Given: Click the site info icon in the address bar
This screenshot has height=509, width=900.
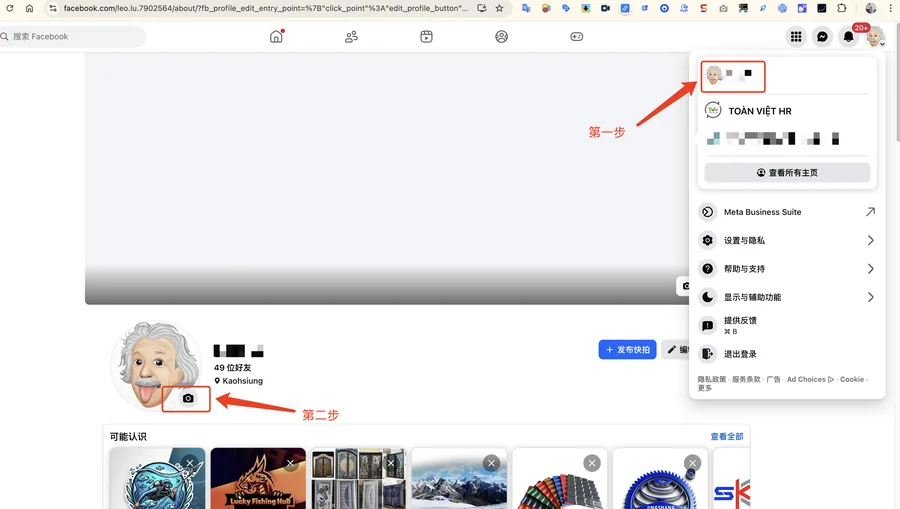Looking at the screenshot, I should point(52,8).
